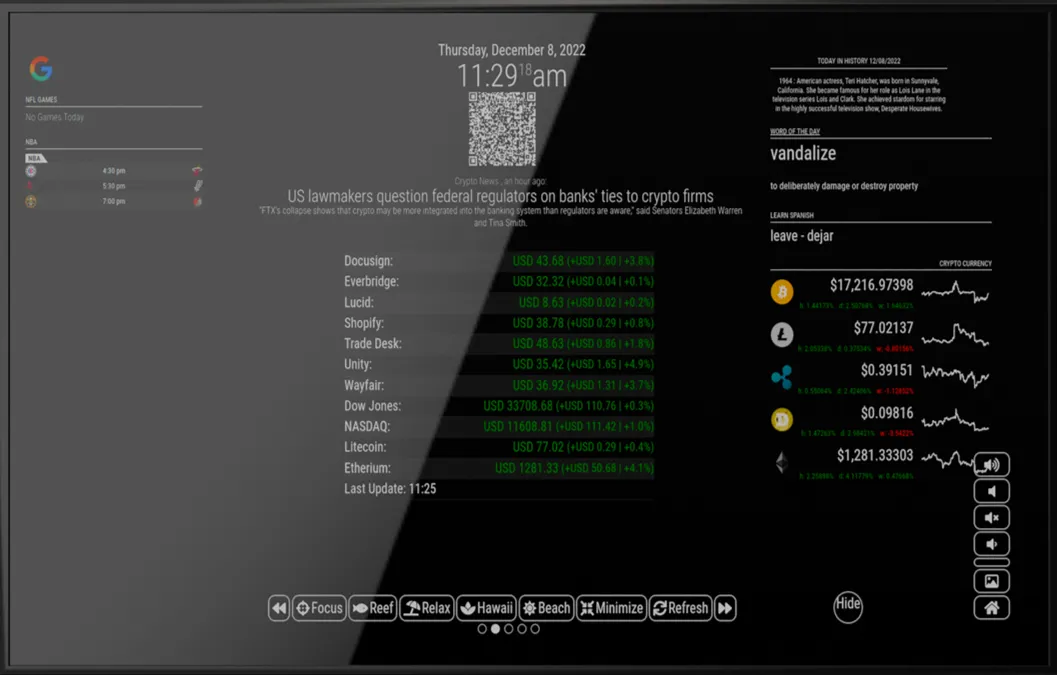Select the fourth page indicator dot
The image size is (1057, 675).
[x=522, y=629]
